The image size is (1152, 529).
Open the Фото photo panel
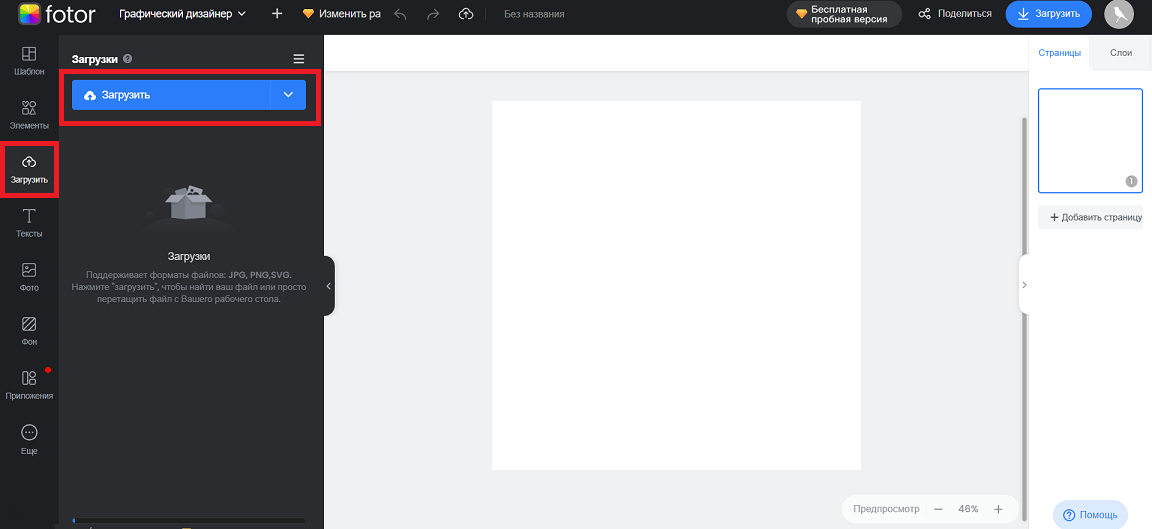coord(29,278)
